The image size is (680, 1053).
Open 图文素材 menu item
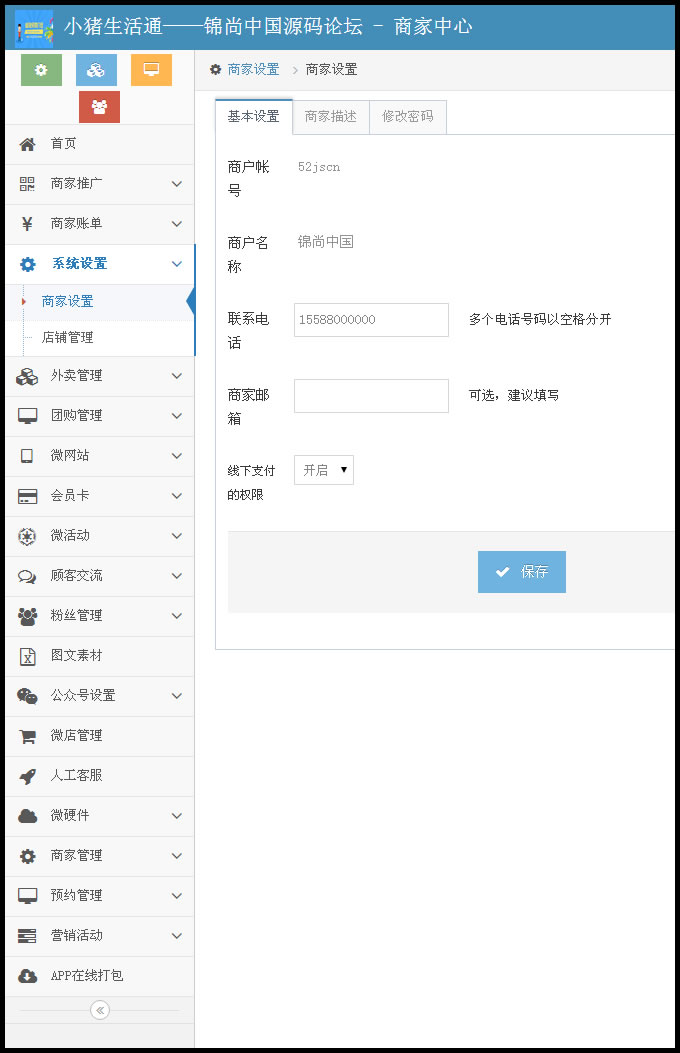[x=100, y=656]
